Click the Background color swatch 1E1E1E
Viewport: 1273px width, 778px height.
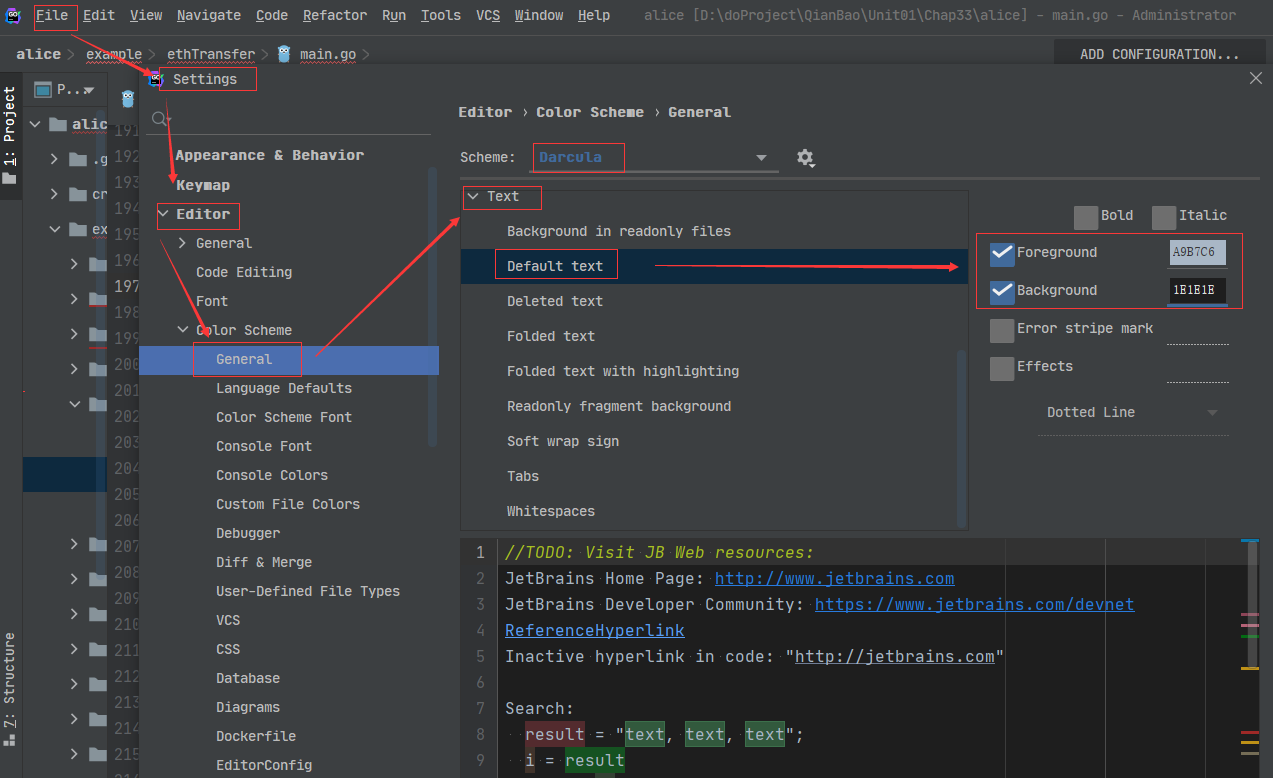click(x=1197, y=291)
